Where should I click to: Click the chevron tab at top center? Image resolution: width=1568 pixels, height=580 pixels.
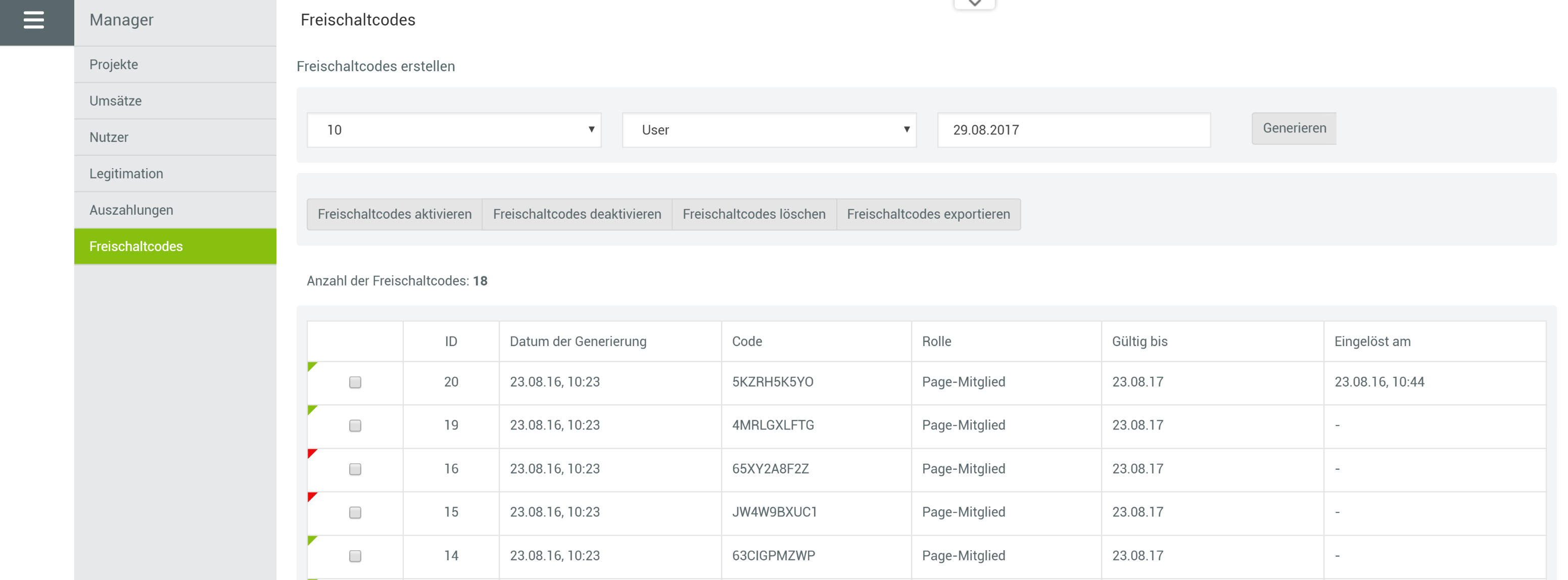[974, 4]
